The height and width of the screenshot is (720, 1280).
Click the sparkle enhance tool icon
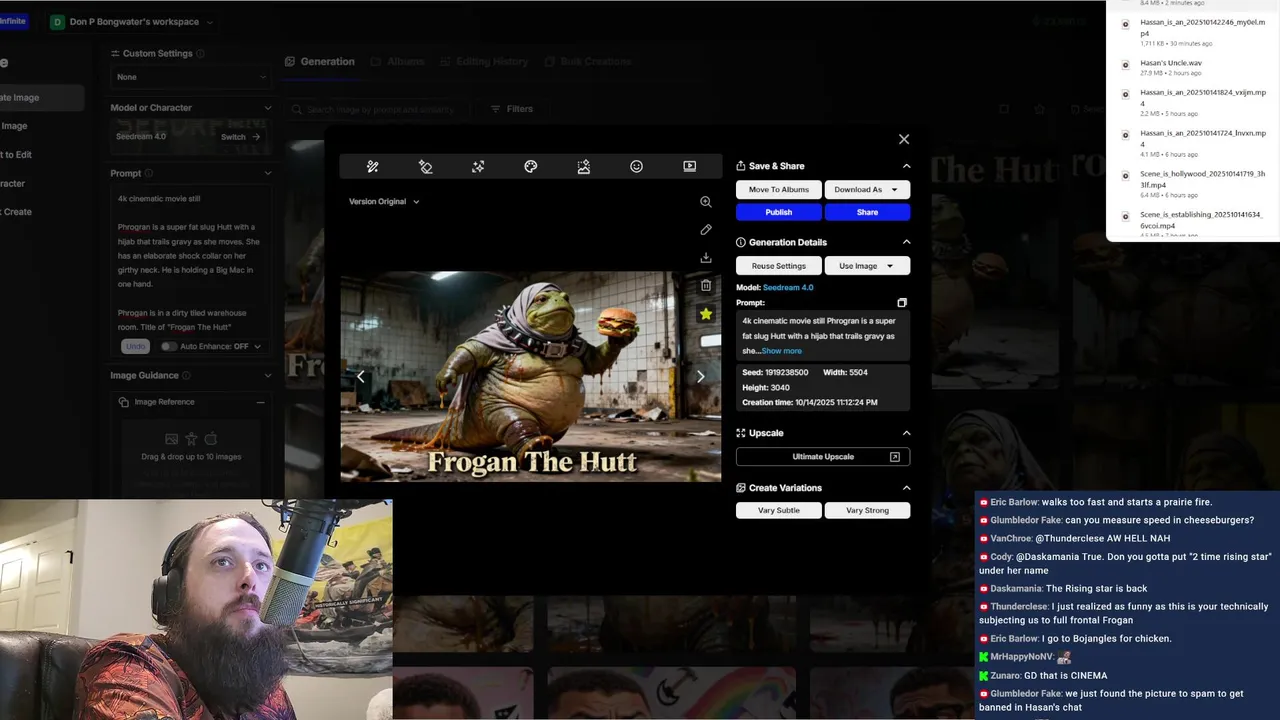478,167
